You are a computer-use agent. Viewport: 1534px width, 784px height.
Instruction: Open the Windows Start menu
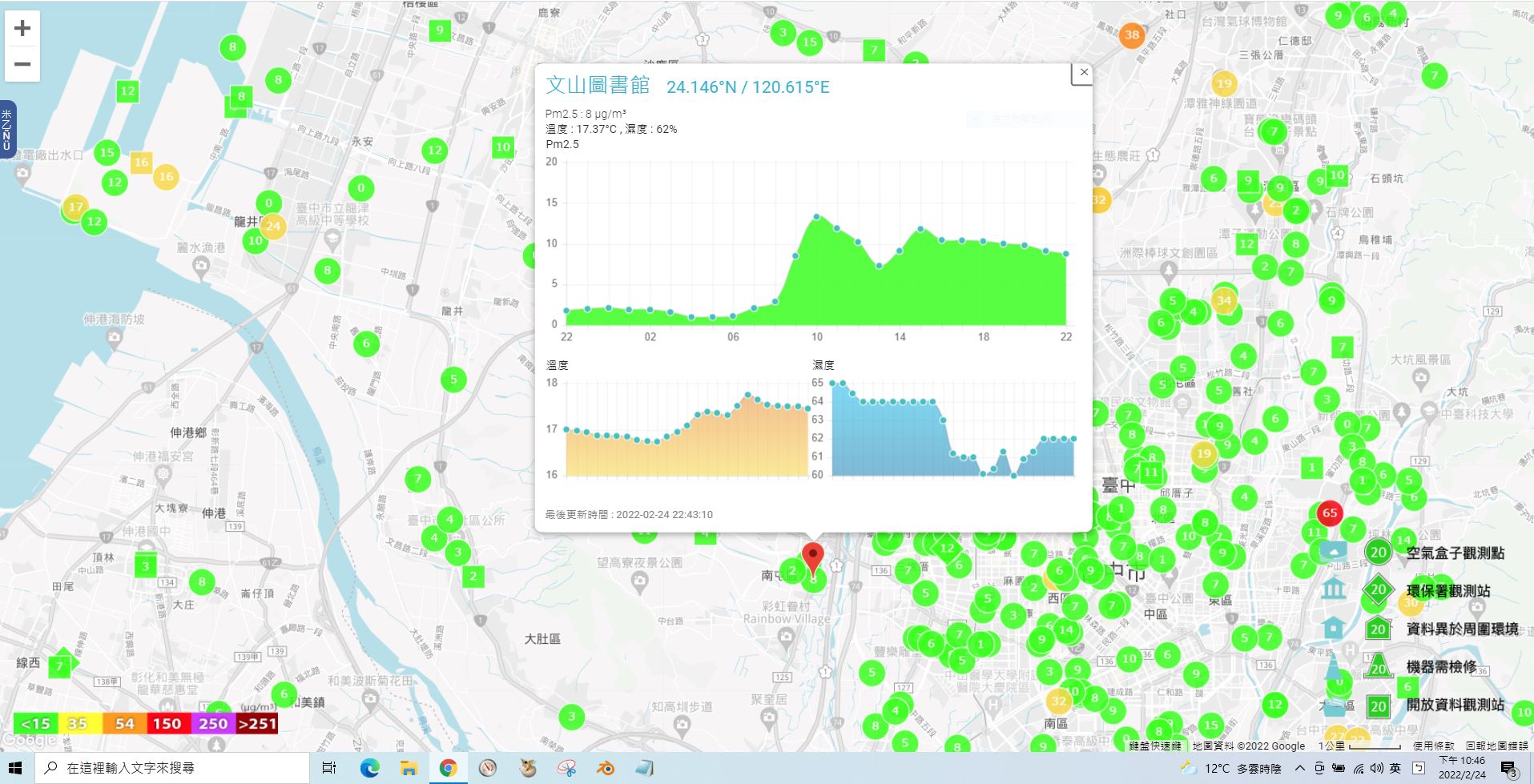click(x=16, y=768)
